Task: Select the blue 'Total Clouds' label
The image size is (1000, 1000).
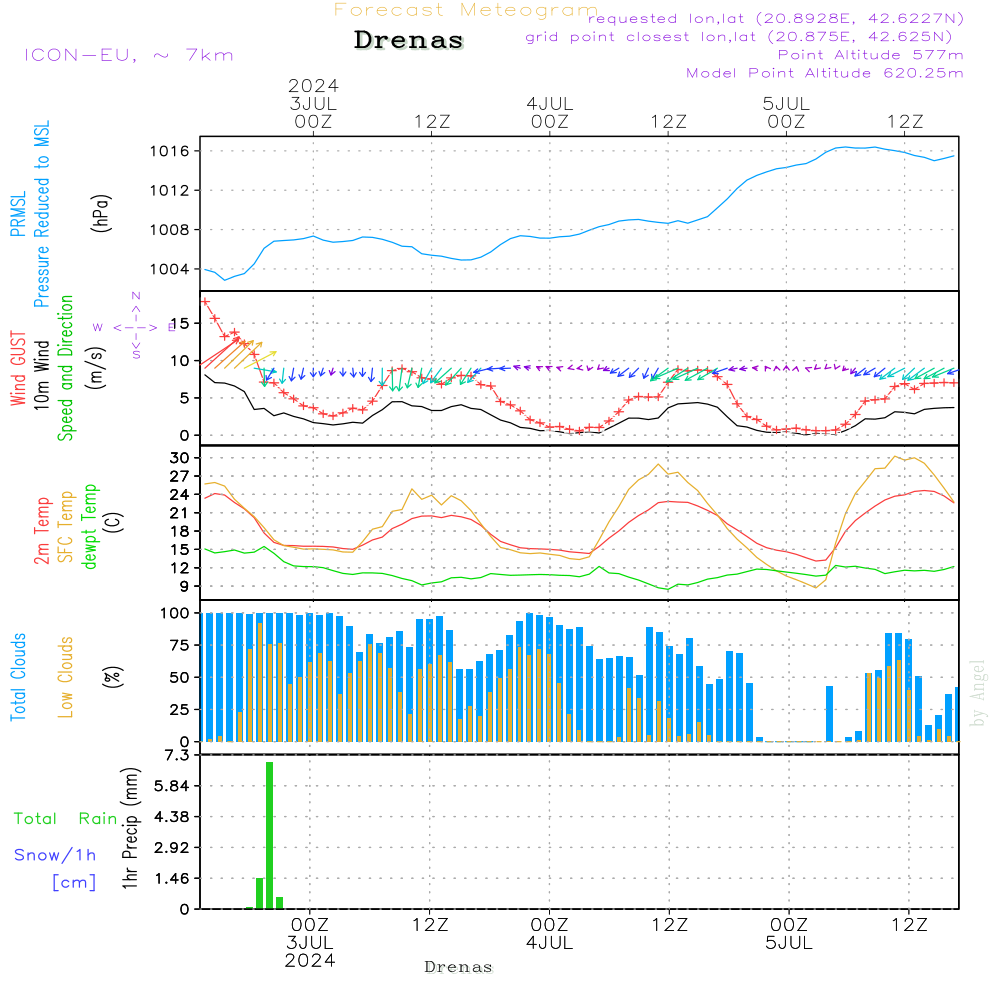Action: pos(18,677)
